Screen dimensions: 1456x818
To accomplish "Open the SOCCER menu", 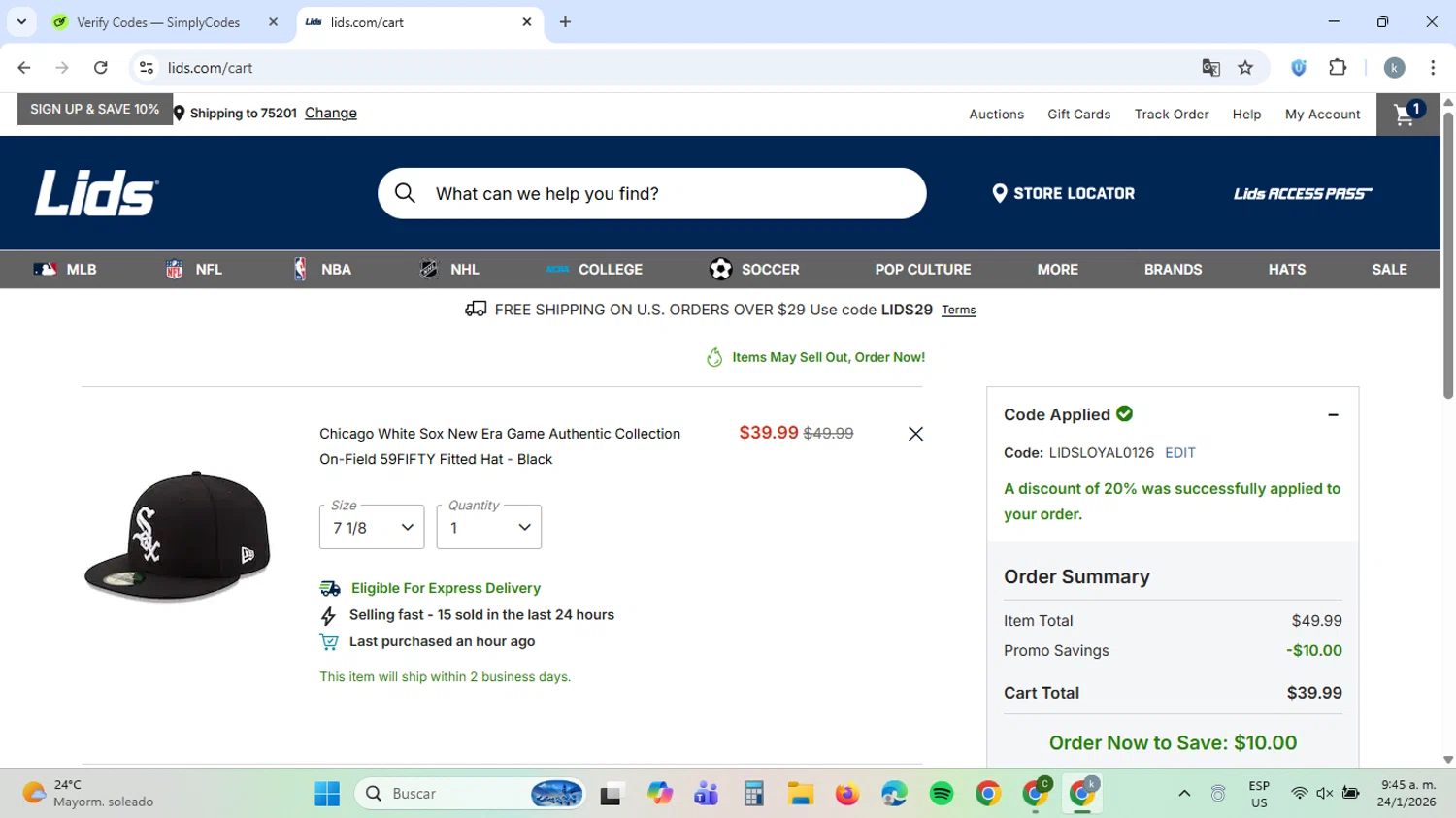I will tap(754, 270).
